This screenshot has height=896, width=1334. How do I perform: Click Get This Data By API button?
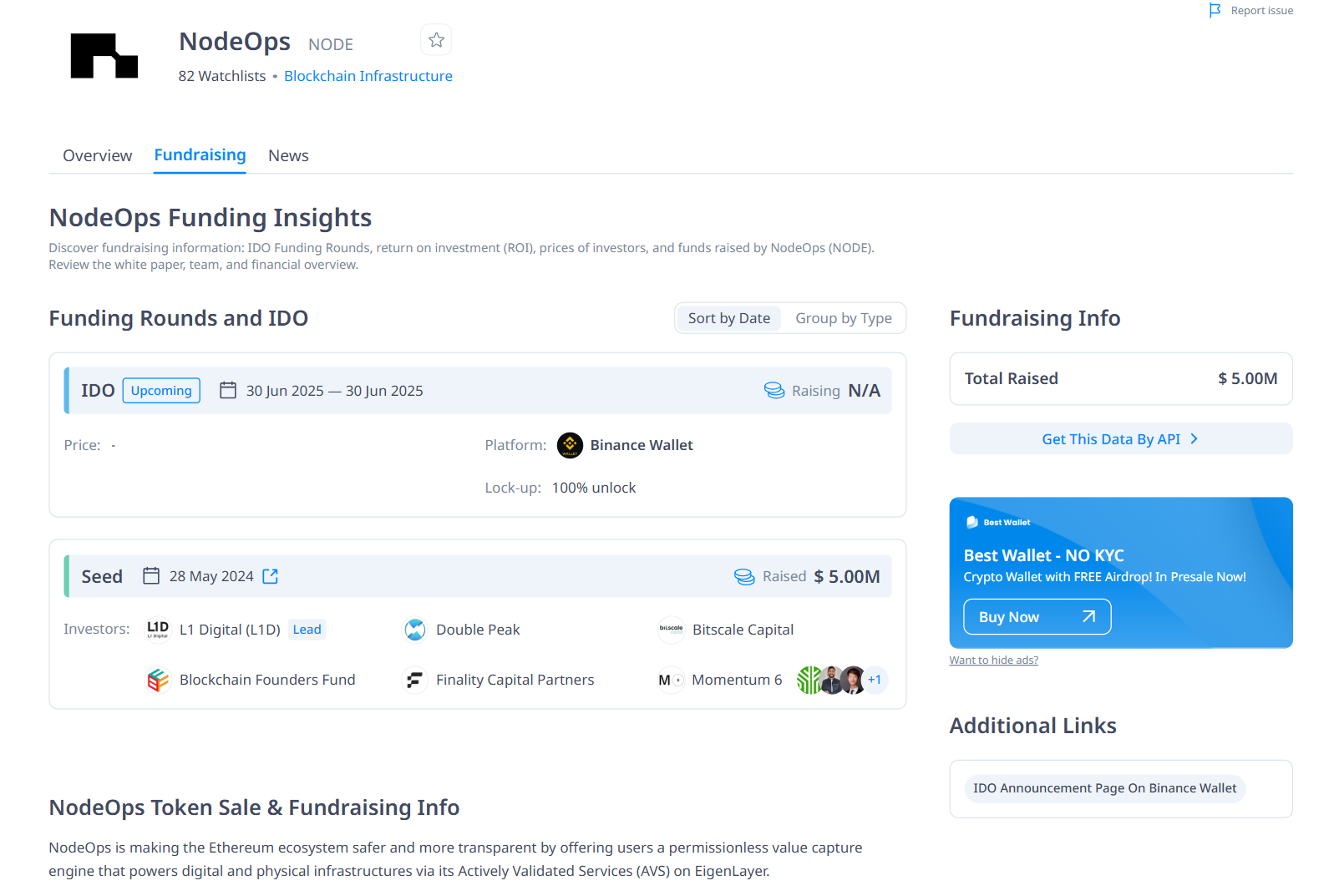coord(1120,439)
